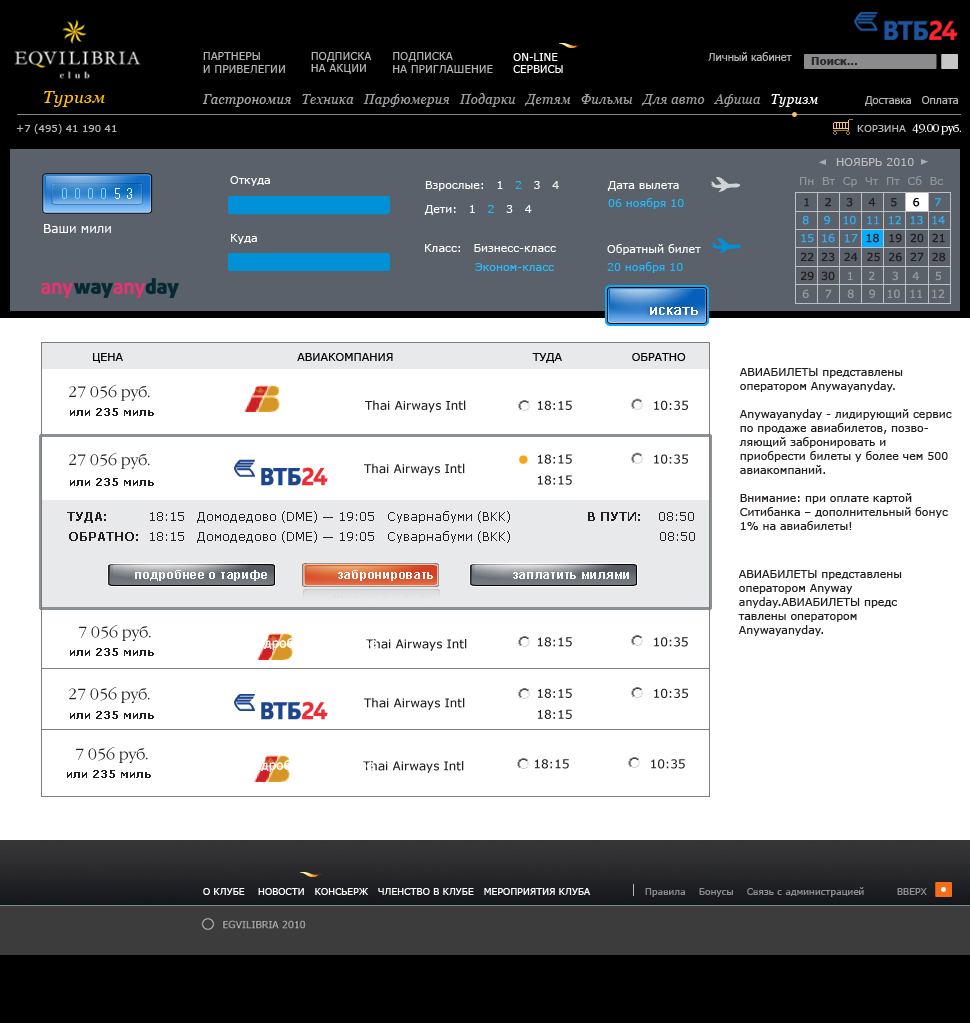Click the Eqvilibria club logo
Screen dimensions: 970x1023
pos(77,50)
